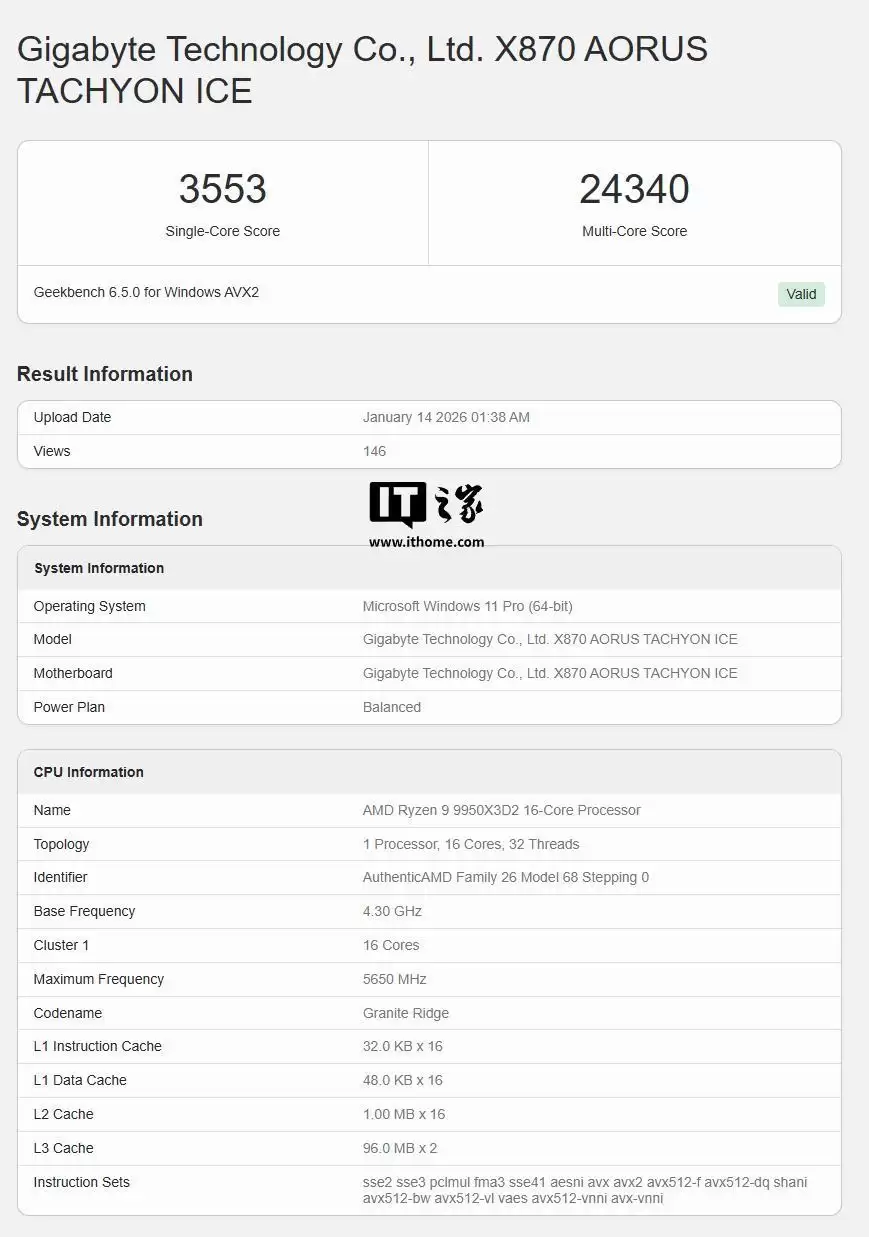This screenshot has height=1237, width=869.
Task: Click the Balanced power plan value
Action: click(x=391, y=707)
